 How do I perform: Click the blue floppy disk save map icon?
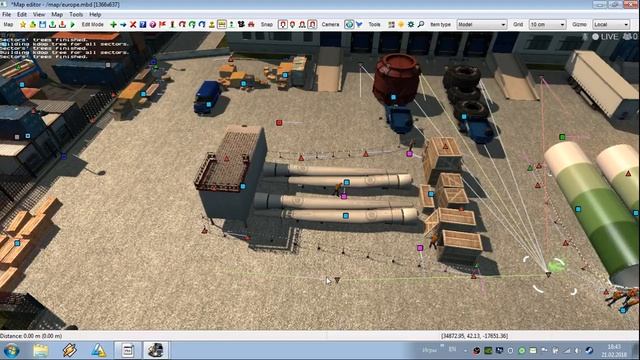pos(42,25)
